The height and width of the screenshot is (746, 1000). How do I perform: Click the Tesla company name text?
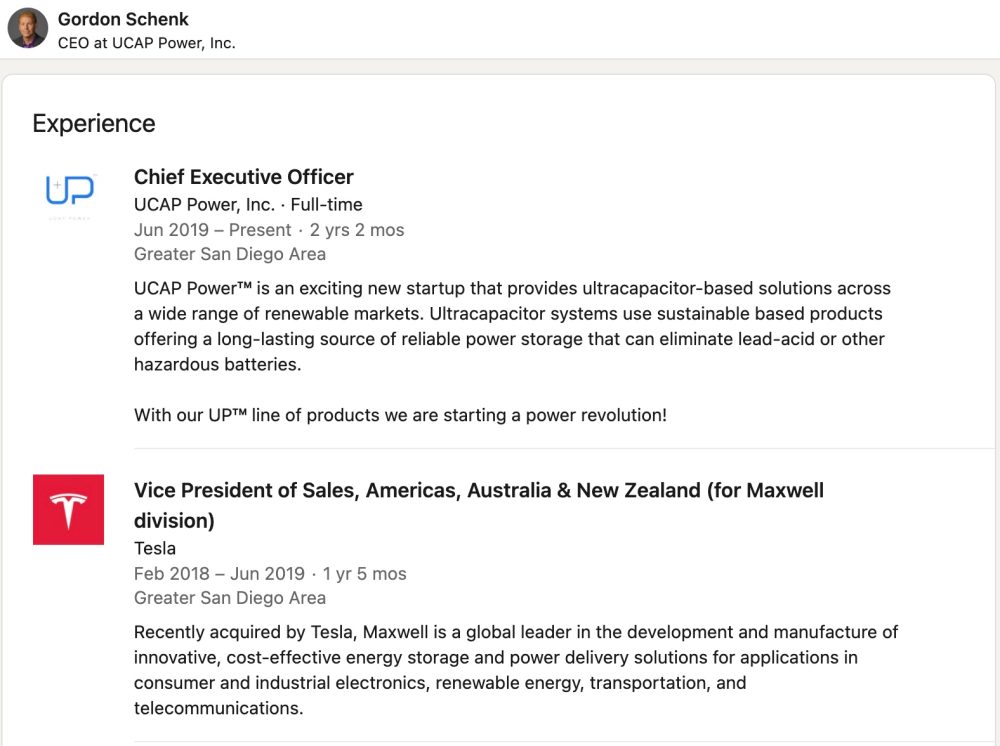click(x=155, y=548)
